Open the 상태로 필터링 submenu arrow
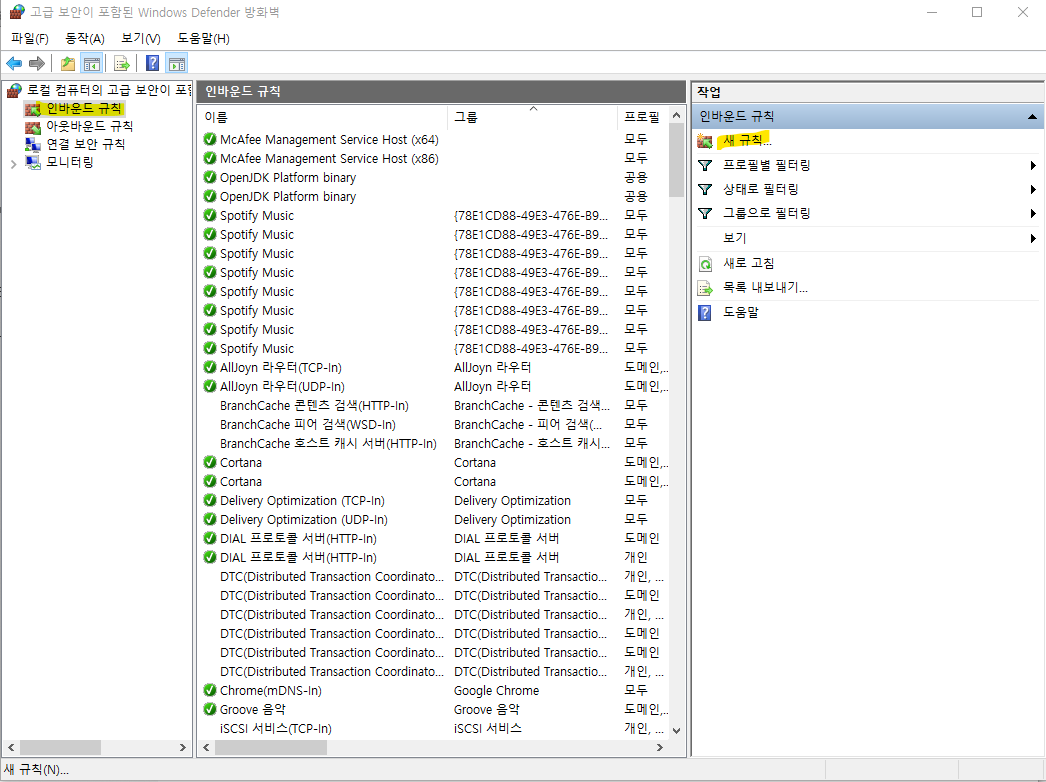The image size is (1046, 782). [1033, 189]
